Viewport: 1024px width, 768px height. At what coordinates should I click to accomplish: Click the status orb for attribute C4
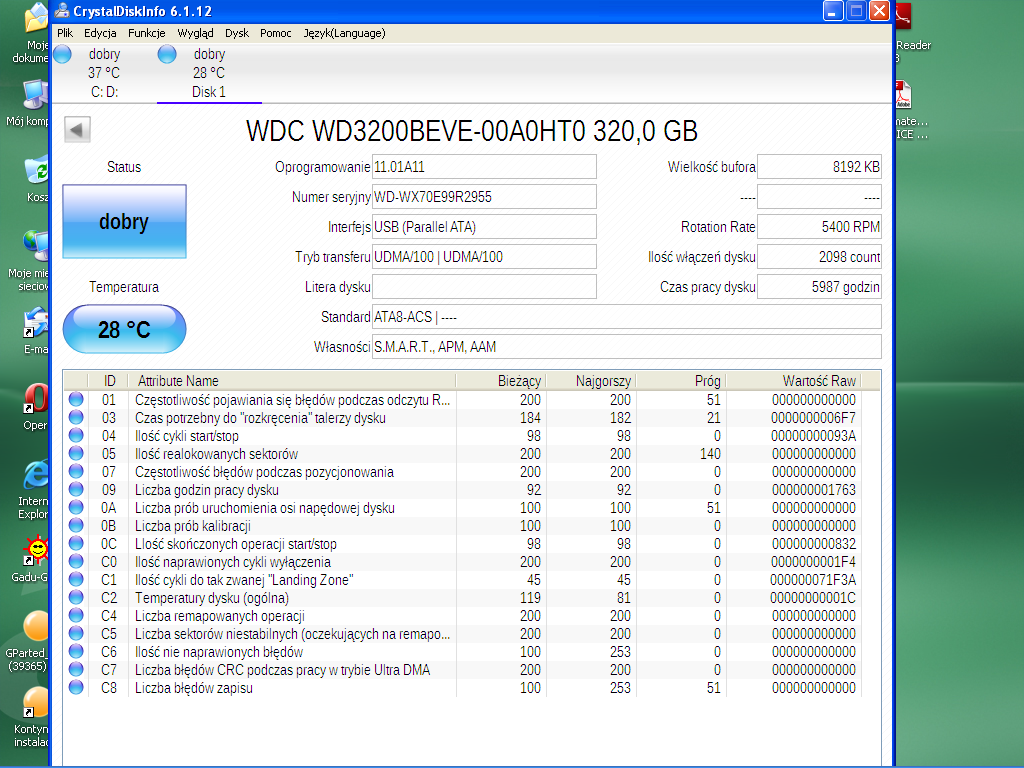coord(76,615)
